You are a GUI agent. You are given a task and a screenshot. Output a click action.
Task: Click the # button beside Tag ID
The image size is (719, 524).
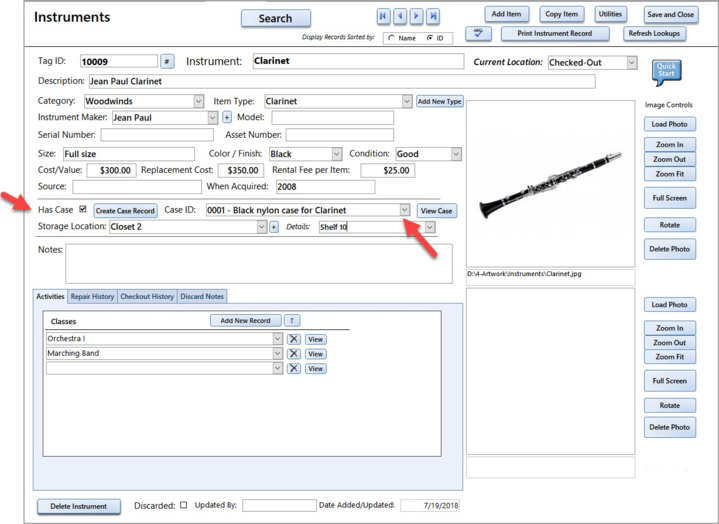click(167, 62)
